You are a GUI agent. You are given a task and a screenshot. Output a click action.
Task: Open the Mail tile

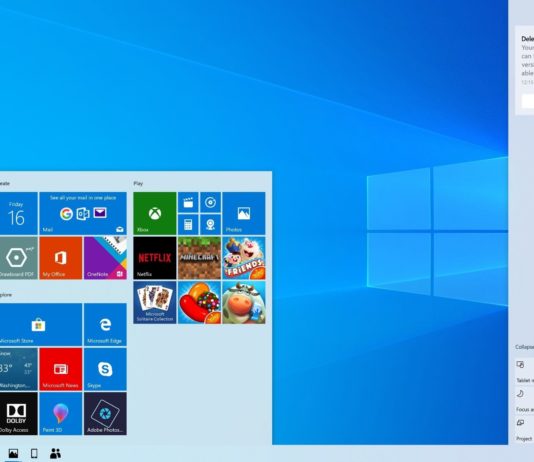coord(83,213)
